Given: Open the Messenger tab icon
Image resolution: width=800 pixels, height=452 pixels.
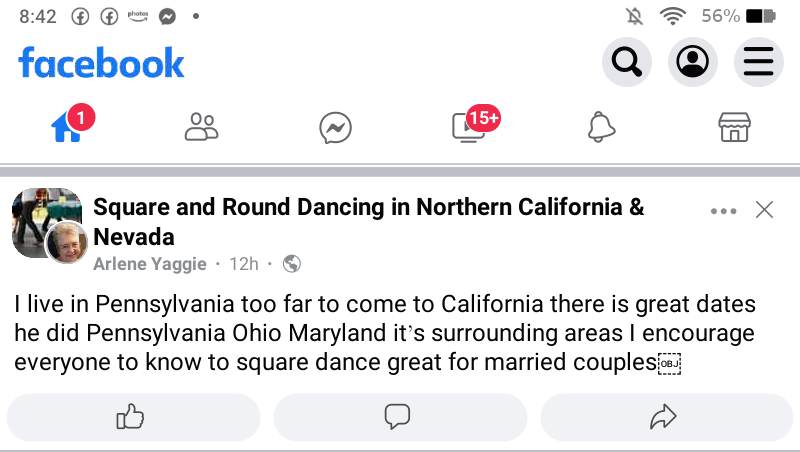Looking at the screenshot, I should coord(334,127).
